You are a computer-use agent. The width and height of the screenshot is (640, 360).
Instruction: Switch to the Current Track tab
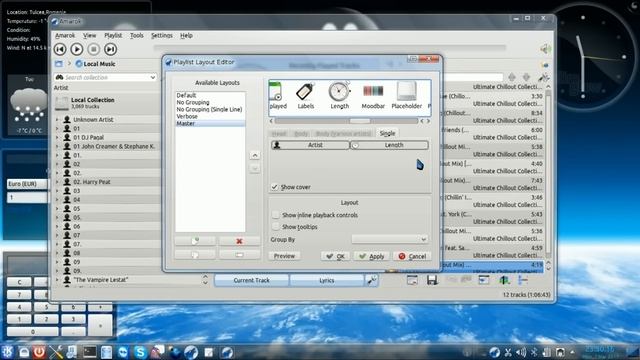point(251,280)
